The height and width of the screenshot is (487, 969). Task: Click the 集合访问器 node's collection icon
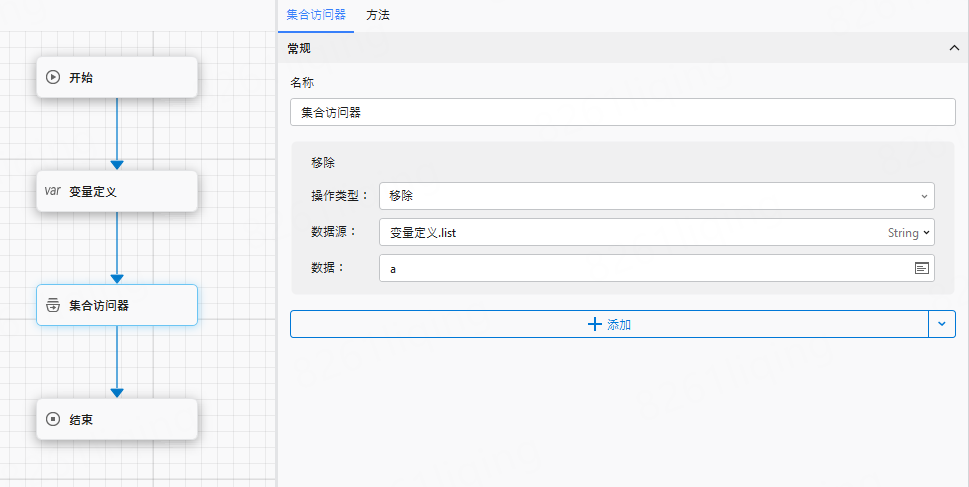tap(54, 305)
